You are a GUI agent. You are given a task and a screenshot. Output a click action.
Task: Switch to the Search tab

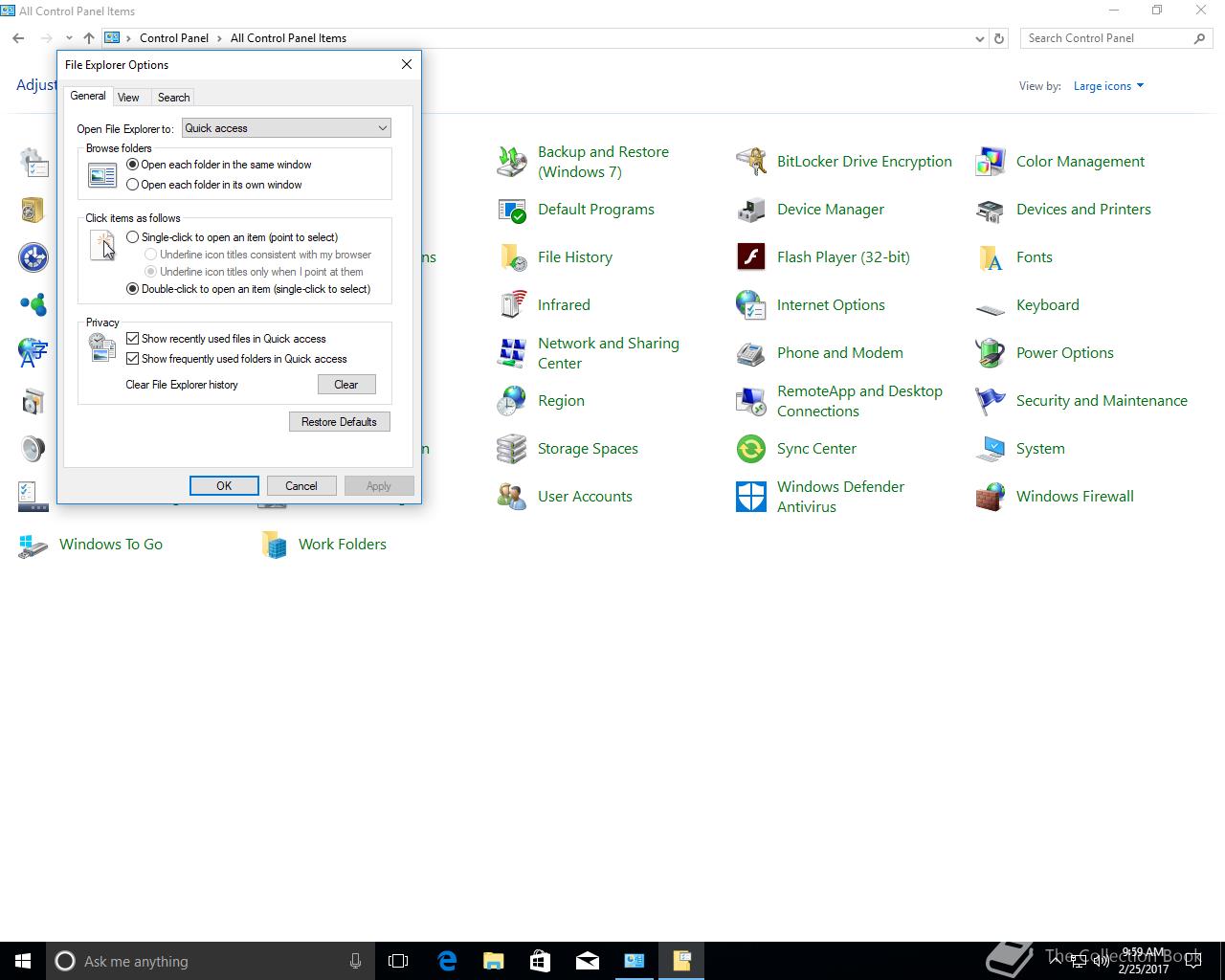coord(173,98)
